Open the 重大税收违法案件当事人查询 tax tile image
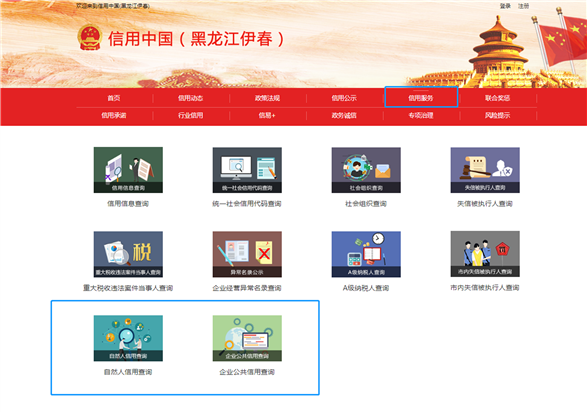The image size is (587, 413). [128, 254]
